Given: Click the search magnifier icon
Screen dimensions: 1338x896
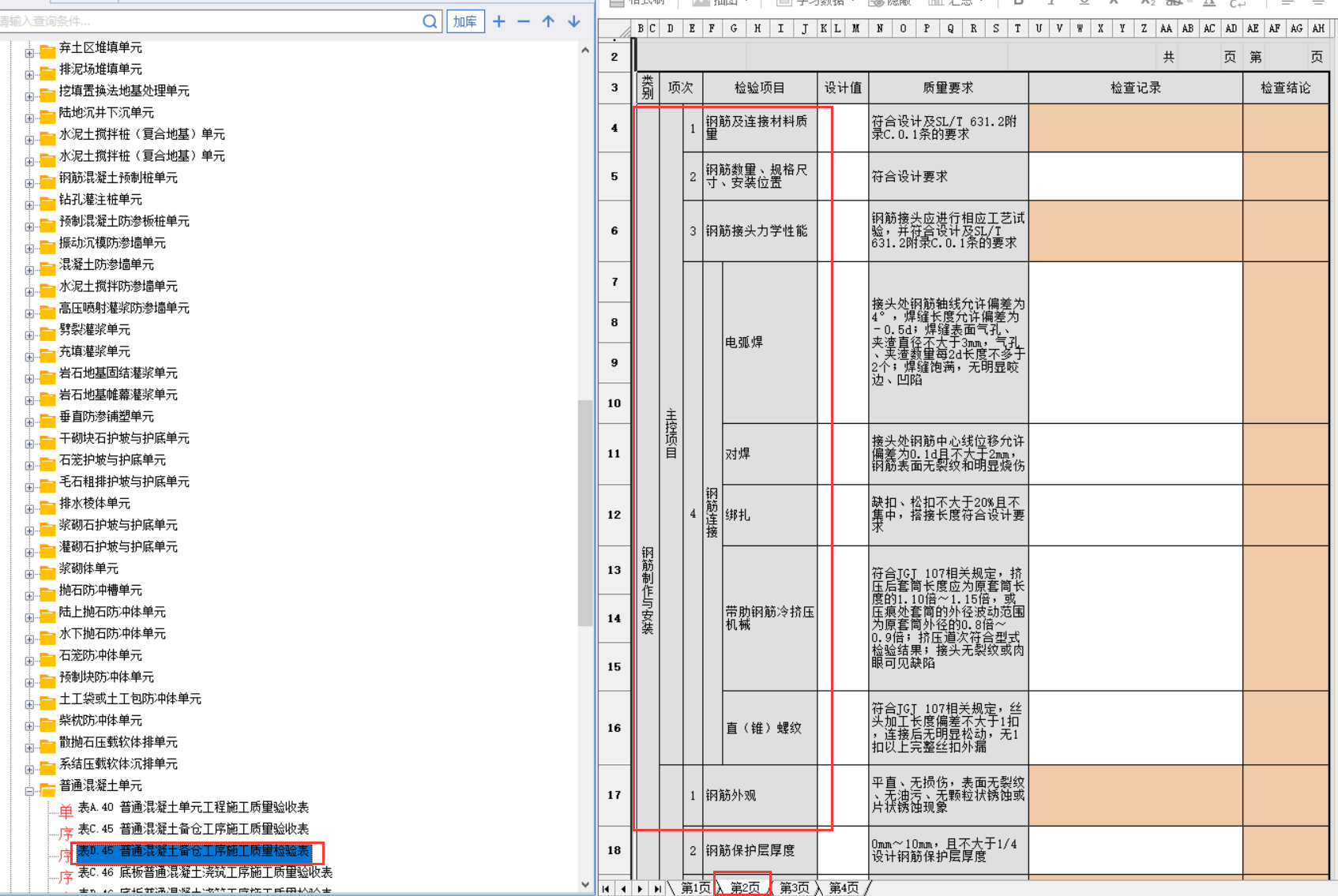Looking at the screenshot, I should 430,21.
